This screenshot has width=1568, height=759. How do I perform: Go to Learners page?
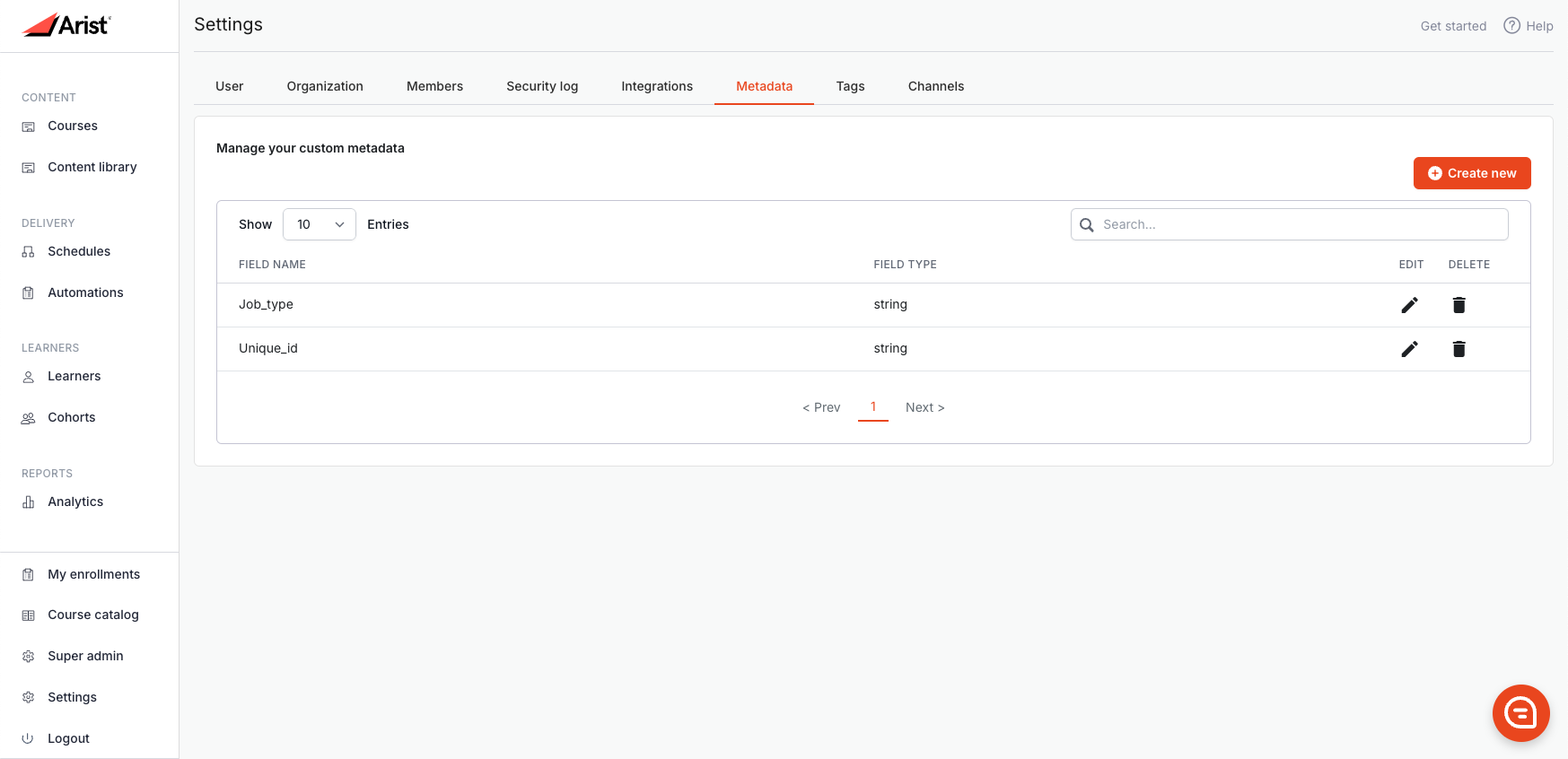pyautogui.click(x=74, y=376)
